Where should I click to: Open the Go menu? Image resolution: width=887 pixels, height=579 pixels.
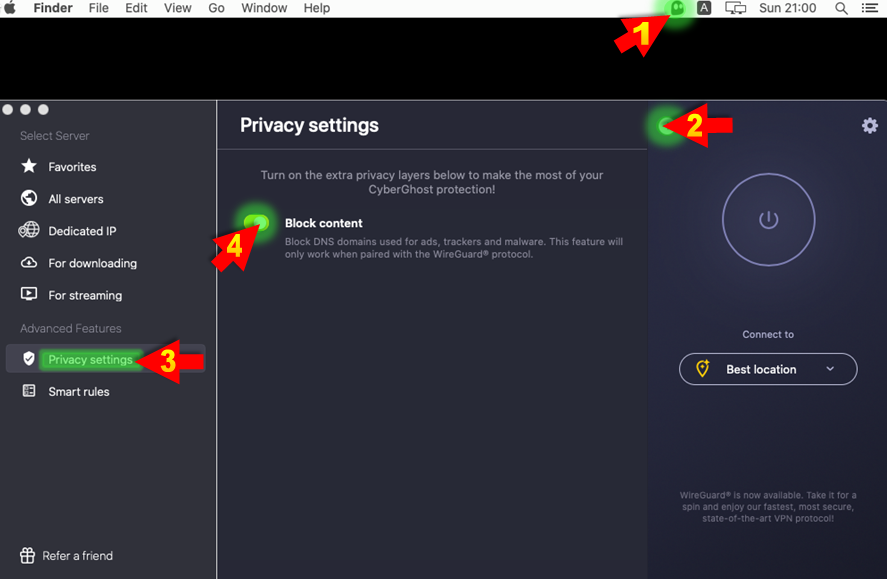point(216,8)
